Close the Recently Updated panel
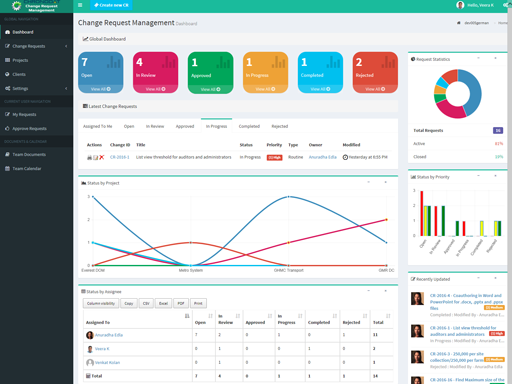This screenshot has height=384, width=512. tap(495, 278)
